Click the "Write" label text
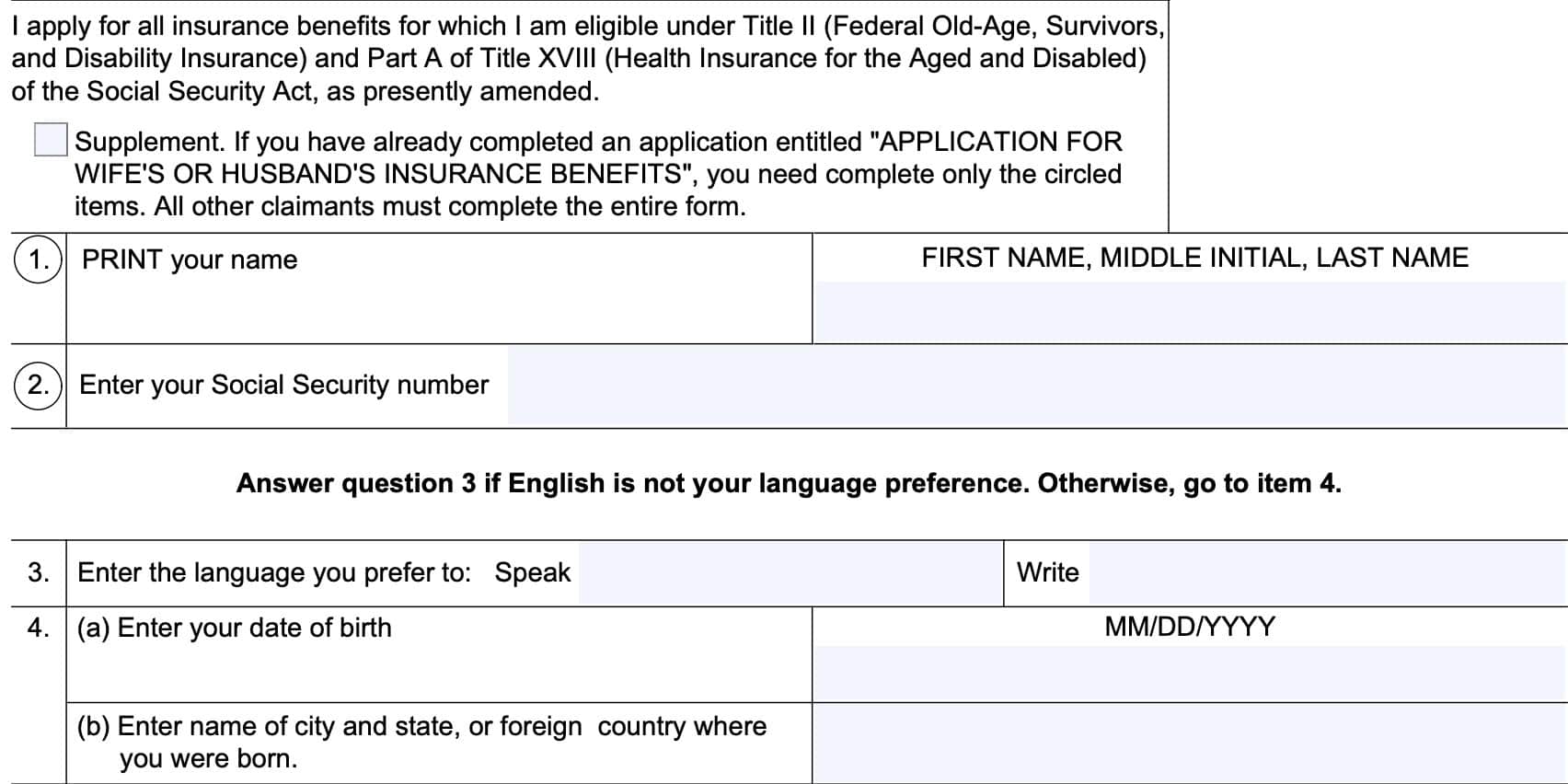The height and width of the screenshot is (784, 1568). coord(1047,572)
